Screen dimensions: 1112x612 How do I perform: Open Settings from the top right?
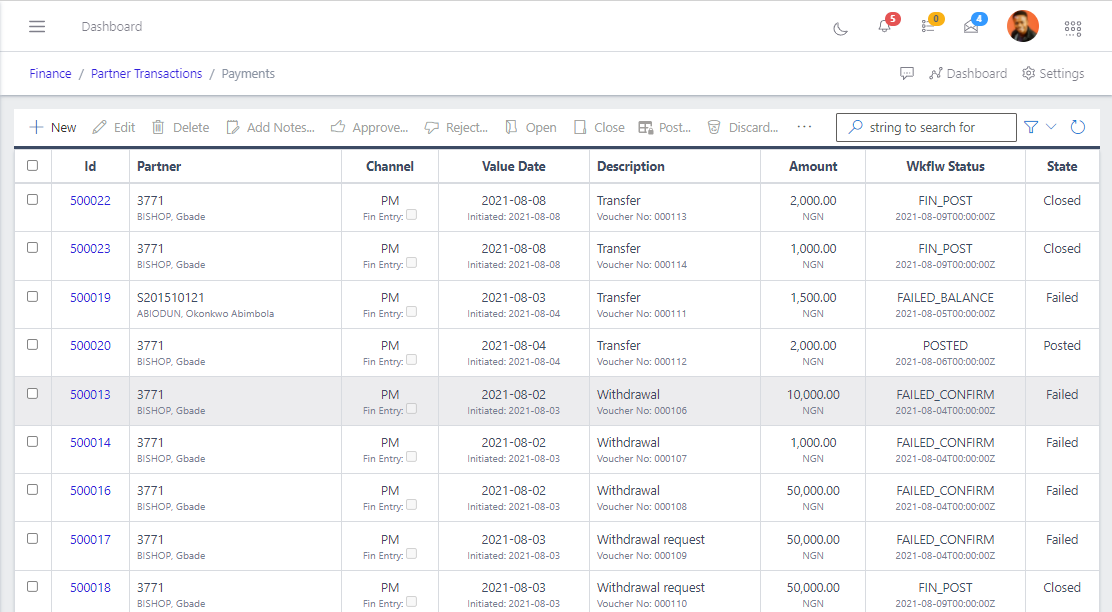1053,73
